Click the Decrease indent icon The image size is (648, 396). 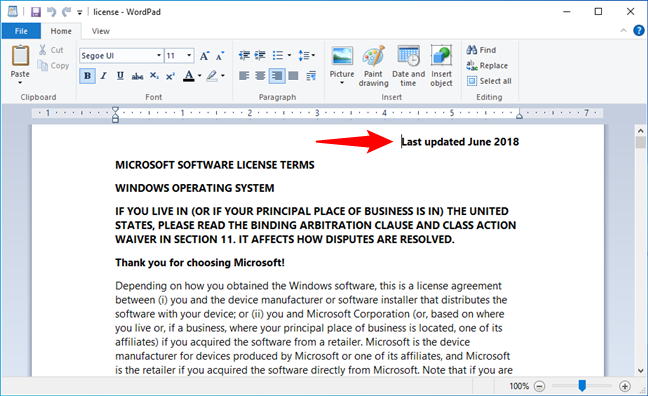(244, 55)
